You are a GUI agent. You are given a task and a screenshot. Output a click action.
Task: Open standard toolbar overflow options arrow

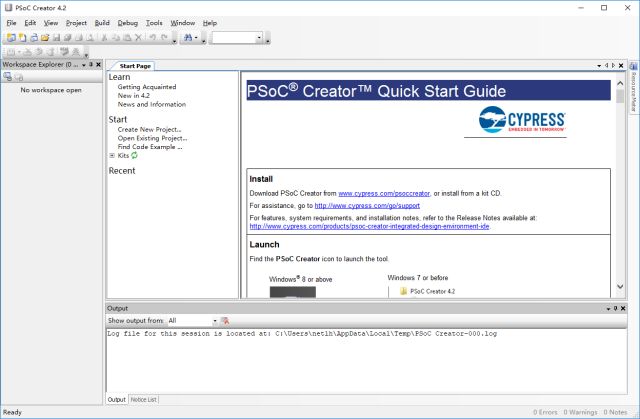pos(174,41)
